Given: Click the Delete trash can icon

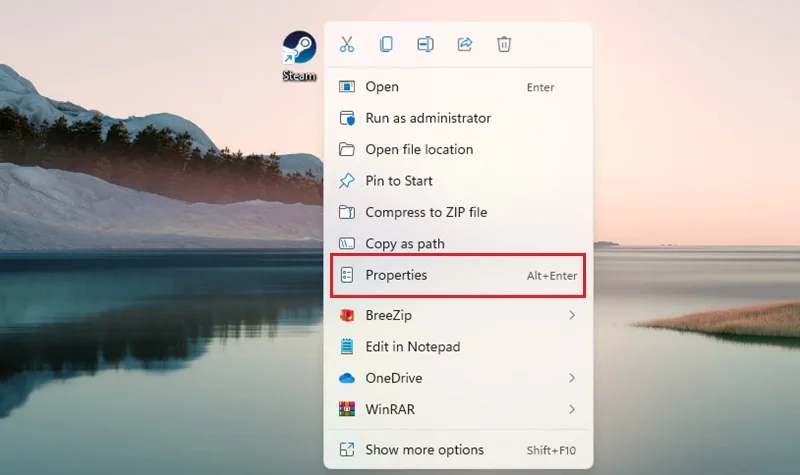Looking at the screenshot, I should [504, 44].
